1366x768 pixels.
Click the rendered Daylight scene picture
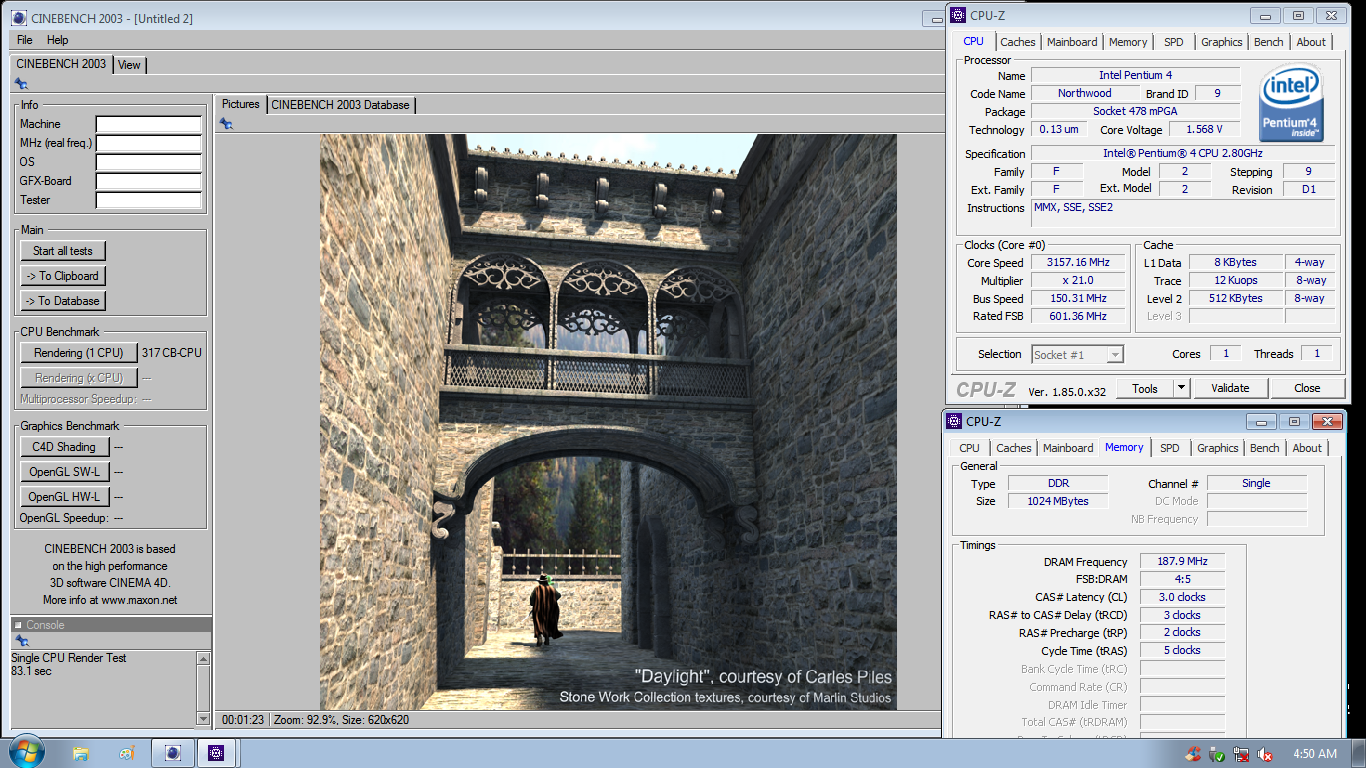pyautogui.click(x=608, y=422)
